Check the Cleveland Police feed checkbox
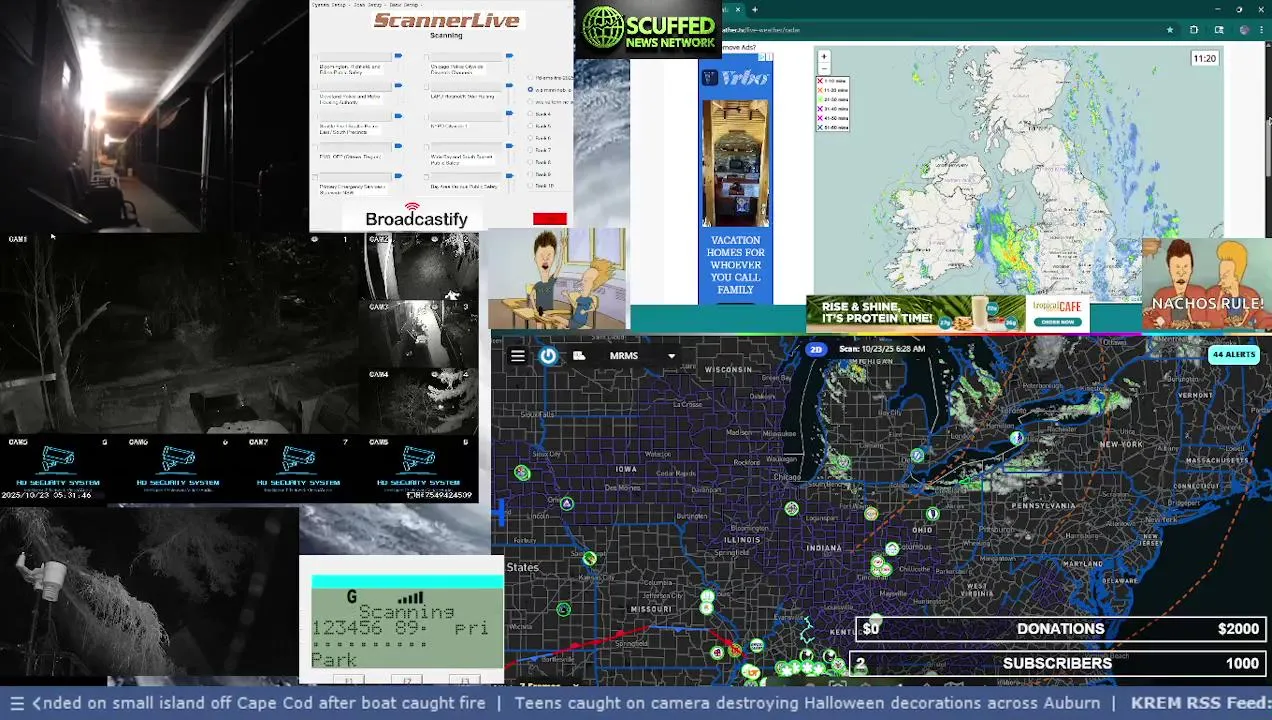Viewport: 1272px width, 720px height. point(315,86)
